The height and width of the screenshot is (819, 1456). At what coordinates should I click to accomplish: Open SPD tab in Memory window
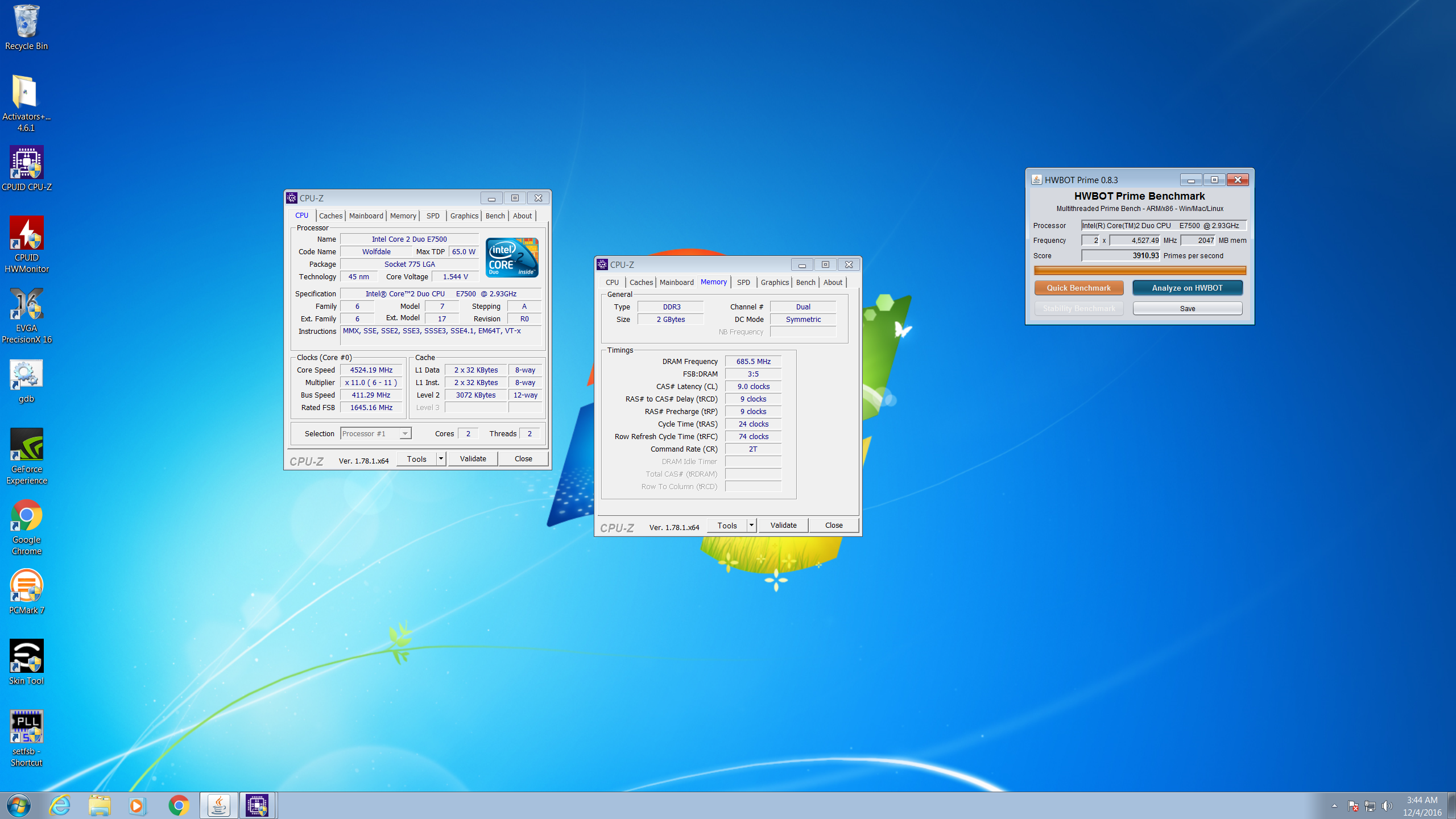743,283
